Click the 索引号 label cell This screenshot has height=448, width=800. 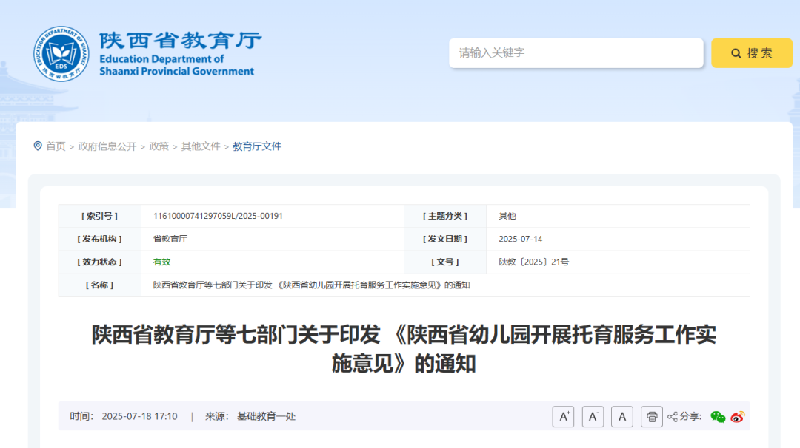pyautogui.click(x=99, y=216)
